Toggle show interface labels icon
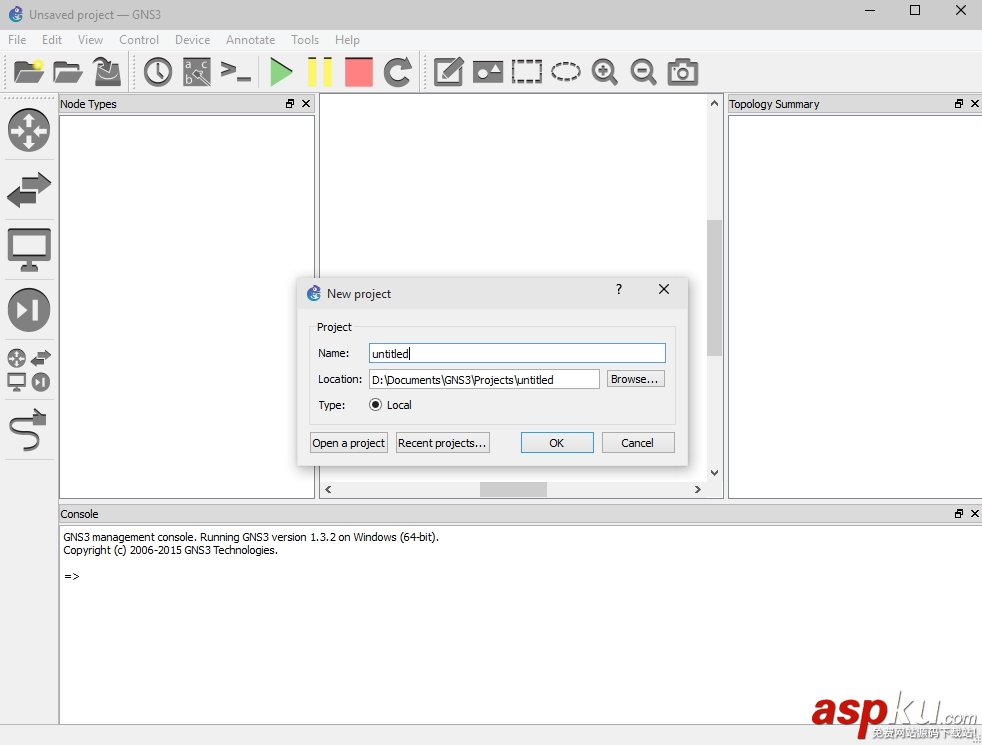The width and height of the screenshot is (982, 745). (x=197, y=71)
